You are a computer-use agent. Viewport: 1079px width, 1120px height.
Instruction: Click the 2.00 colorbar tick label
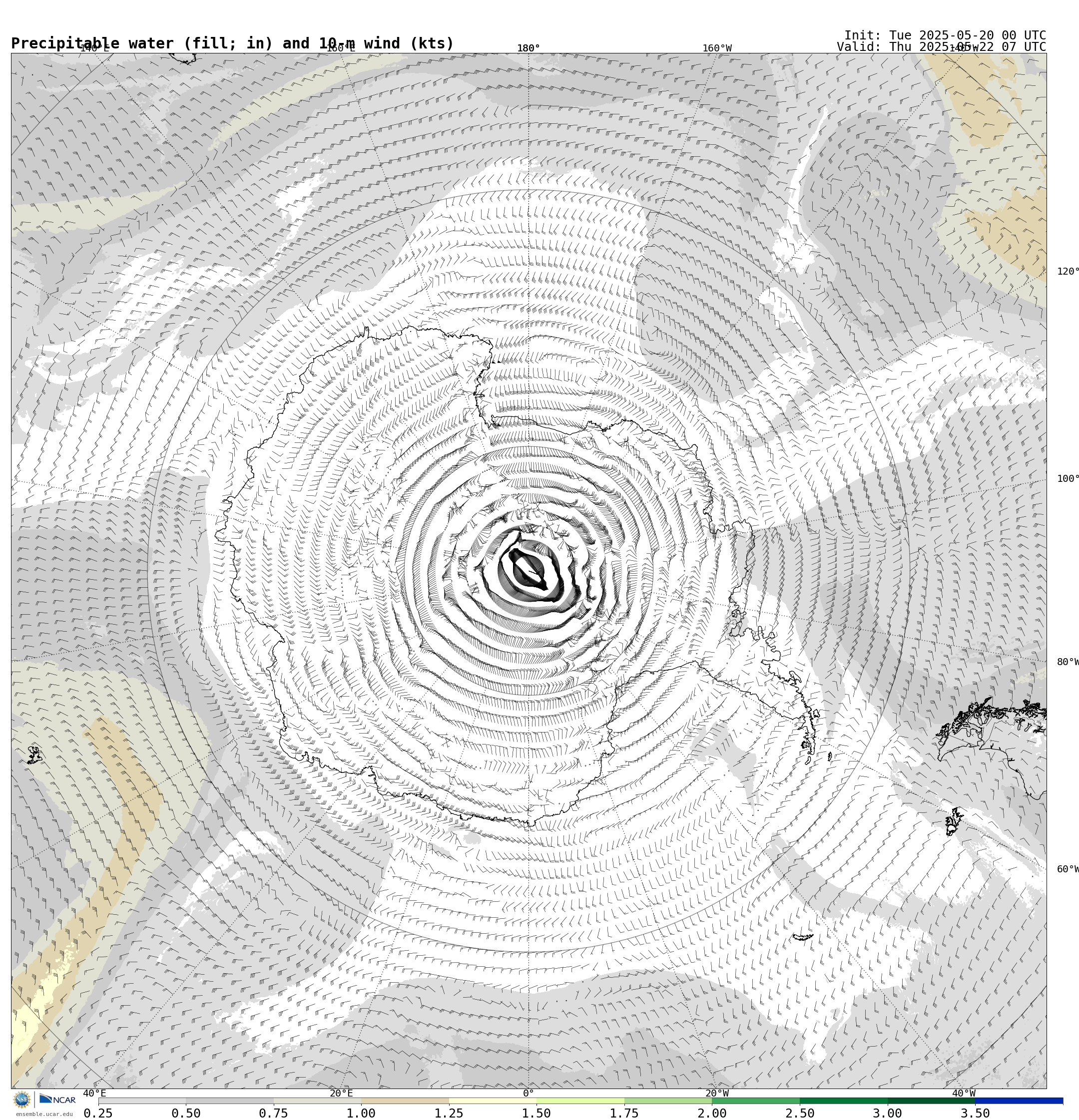click(712, 1113)
